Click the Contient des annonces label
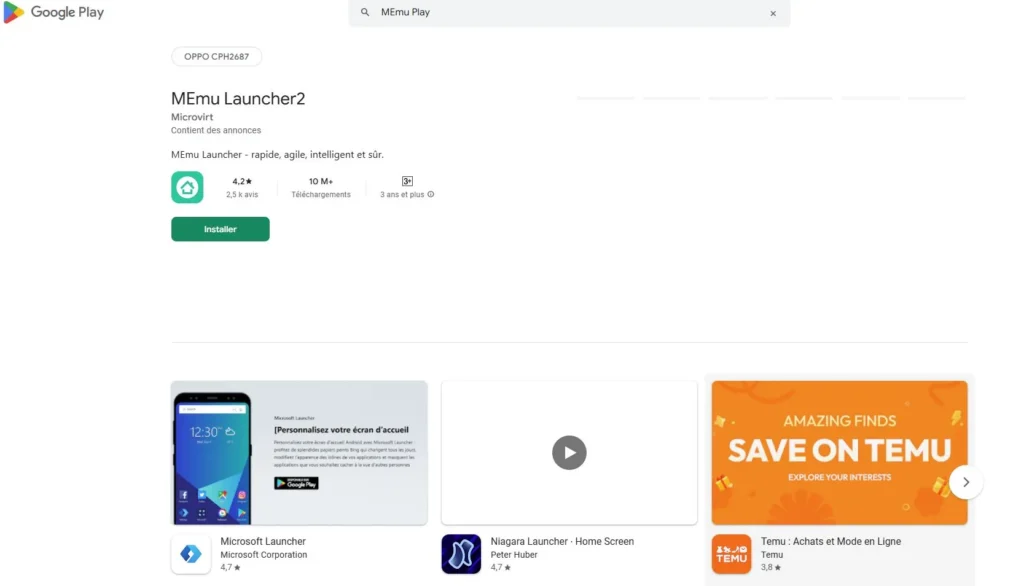Viewport: 1024px width, 586px height. point(216,131)
